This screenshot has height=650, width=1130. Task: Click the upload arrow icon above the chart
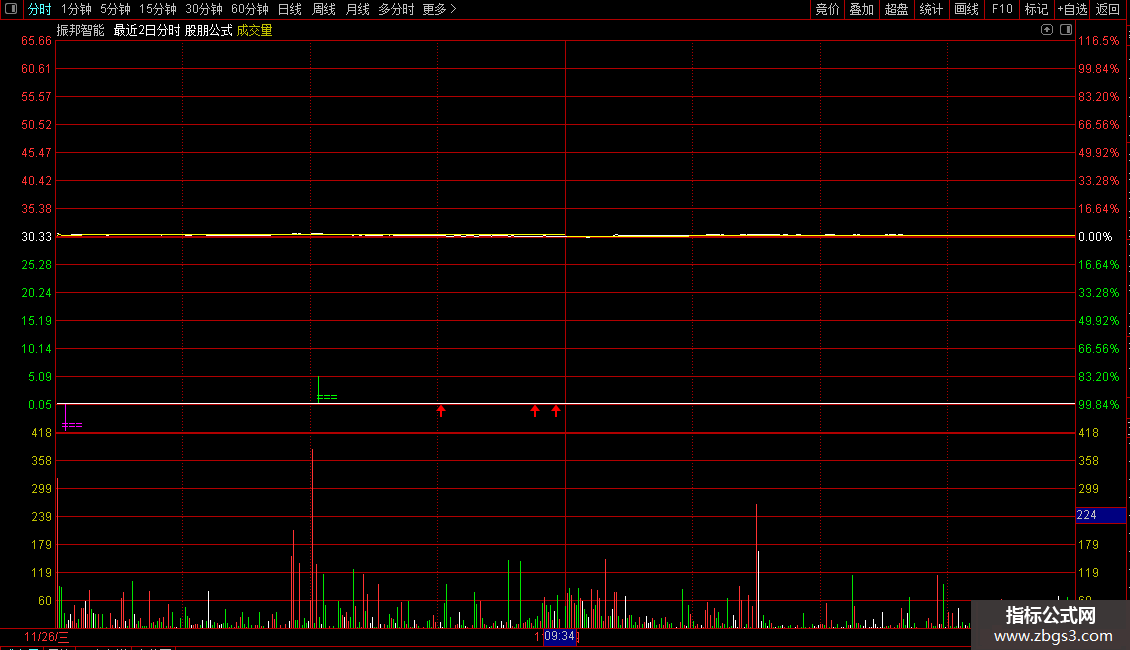pyautogui.click(x=1046, y=30)
